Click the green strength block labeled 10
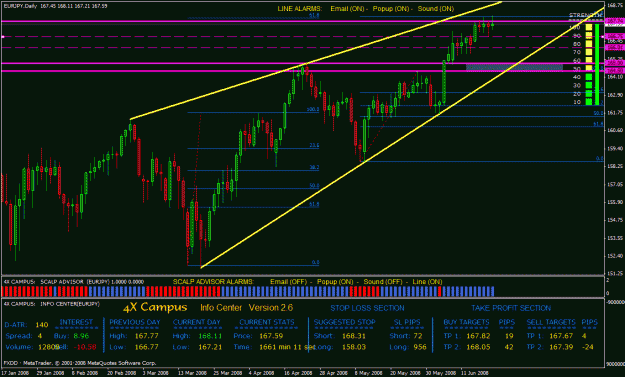The height and width of the screenshot is (377, 625). tap(588, 102)
